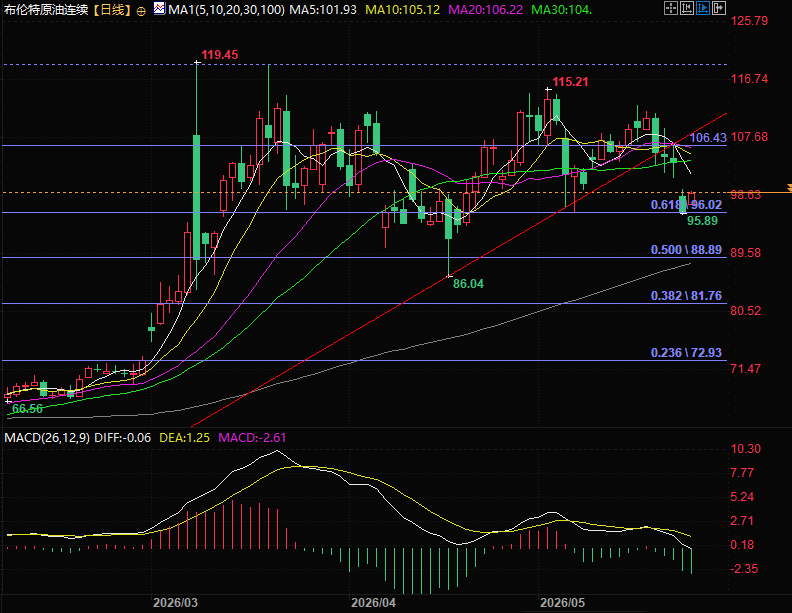Select the 0.236 \ 72.93 Fibonacci level label
Screen dimensions: 792x613
(x=686, y=353)
